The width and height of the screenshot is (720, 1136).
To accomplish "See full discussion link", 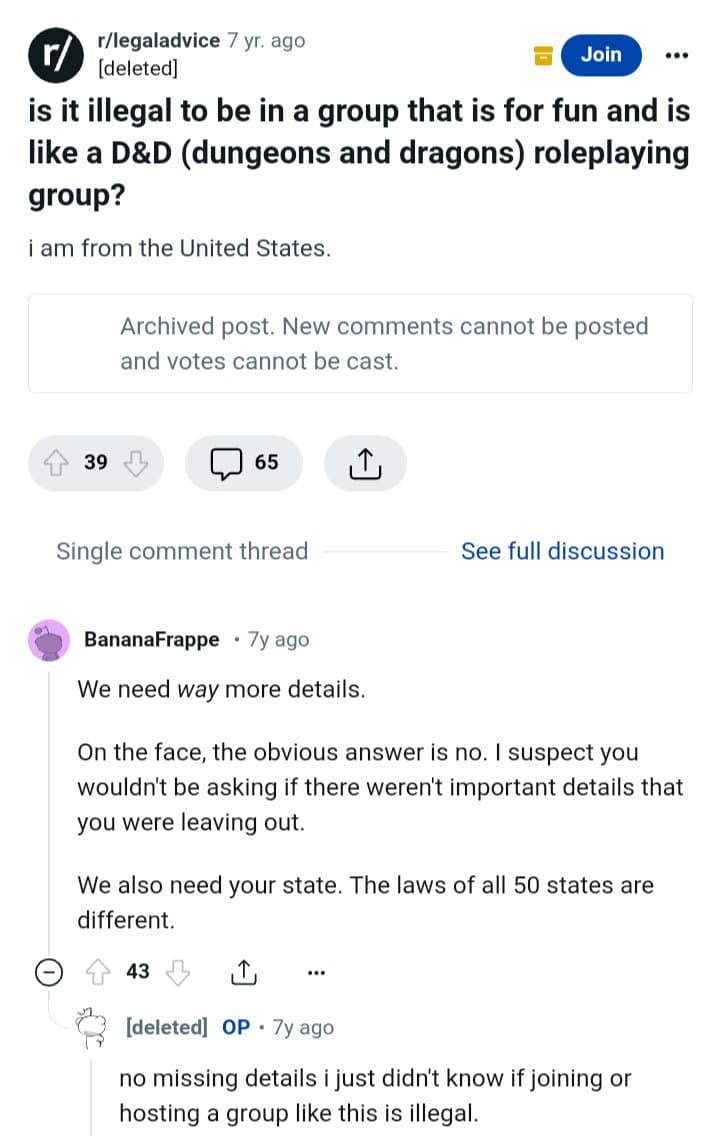I will pos(563,551).
